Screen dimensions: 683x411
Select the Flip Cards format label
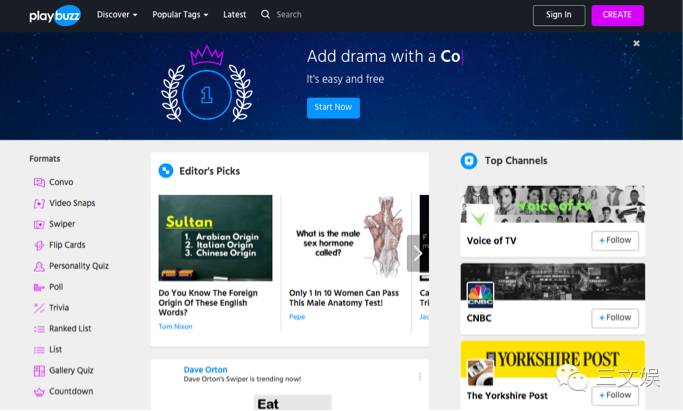[67, 245]
